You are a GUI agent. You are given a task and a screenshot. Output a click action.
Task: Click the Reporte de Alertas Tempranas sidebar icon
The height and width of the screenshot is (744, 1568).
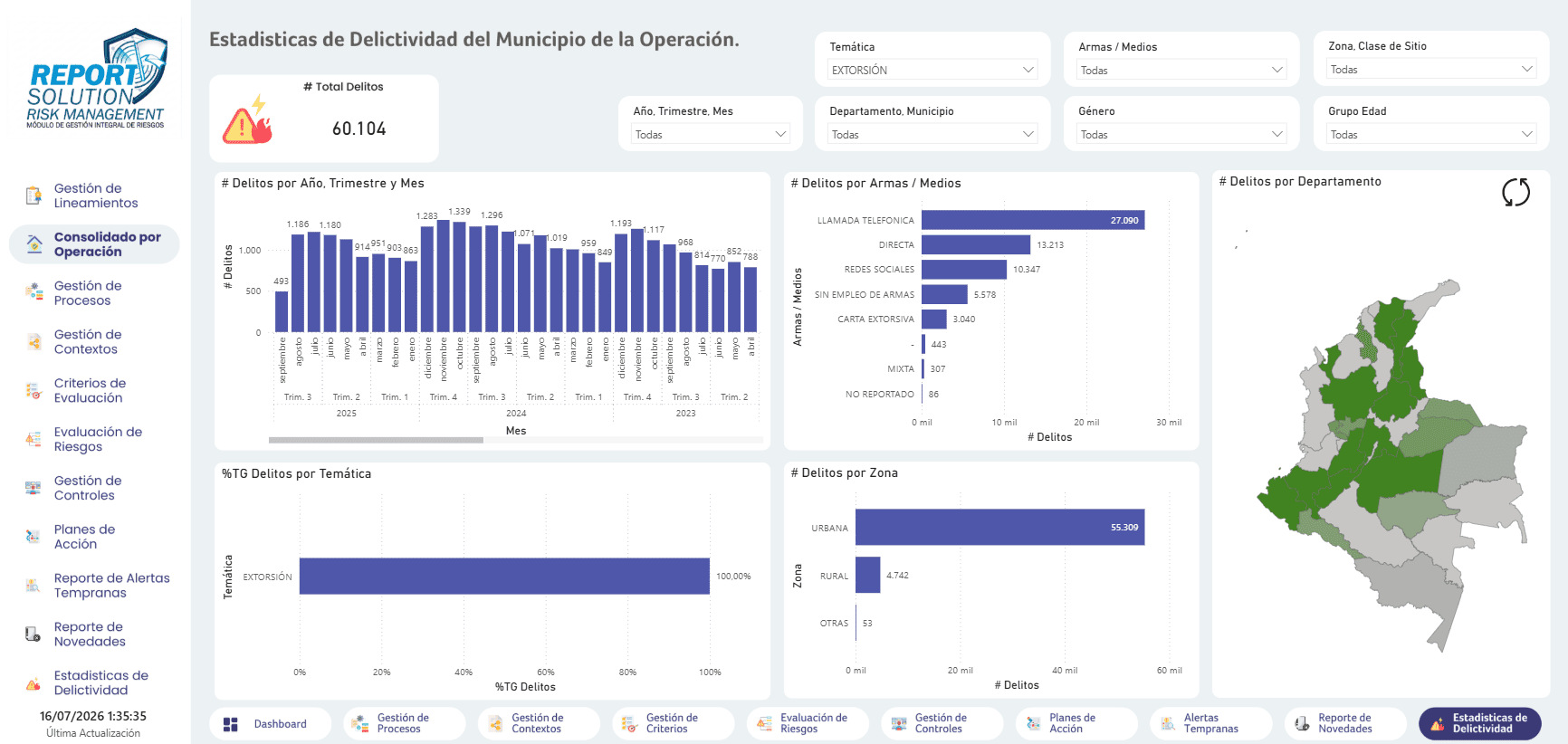(x=33, y=586)
